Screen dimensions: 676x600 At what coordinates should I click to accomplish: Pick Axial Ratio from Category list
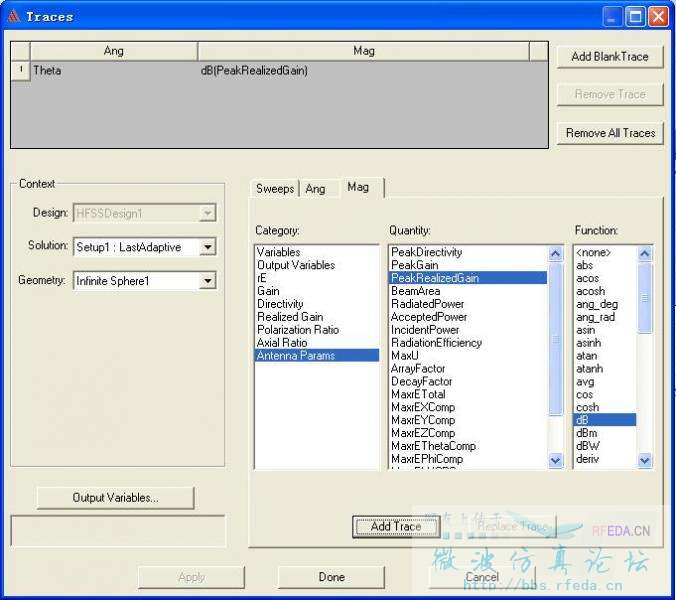pyautogui.click(x=282, y=343)
